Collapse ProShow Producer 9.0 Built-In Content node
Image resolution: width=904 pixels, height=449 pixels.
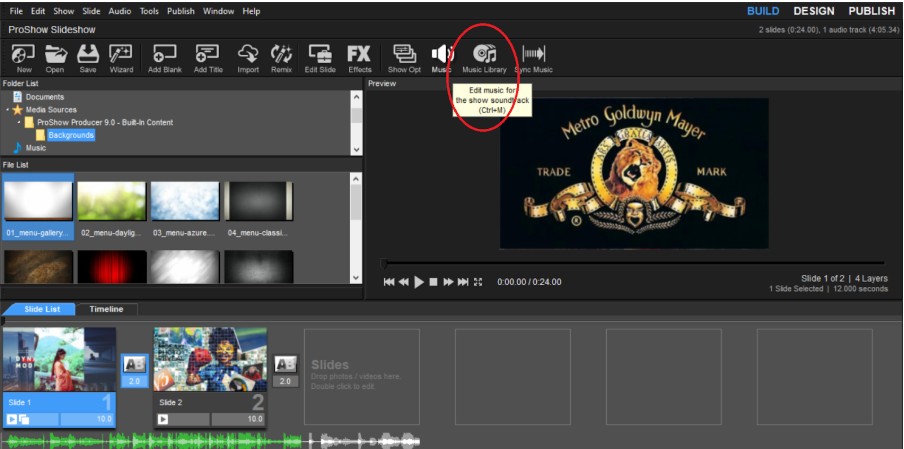click(x=19, y=122)
